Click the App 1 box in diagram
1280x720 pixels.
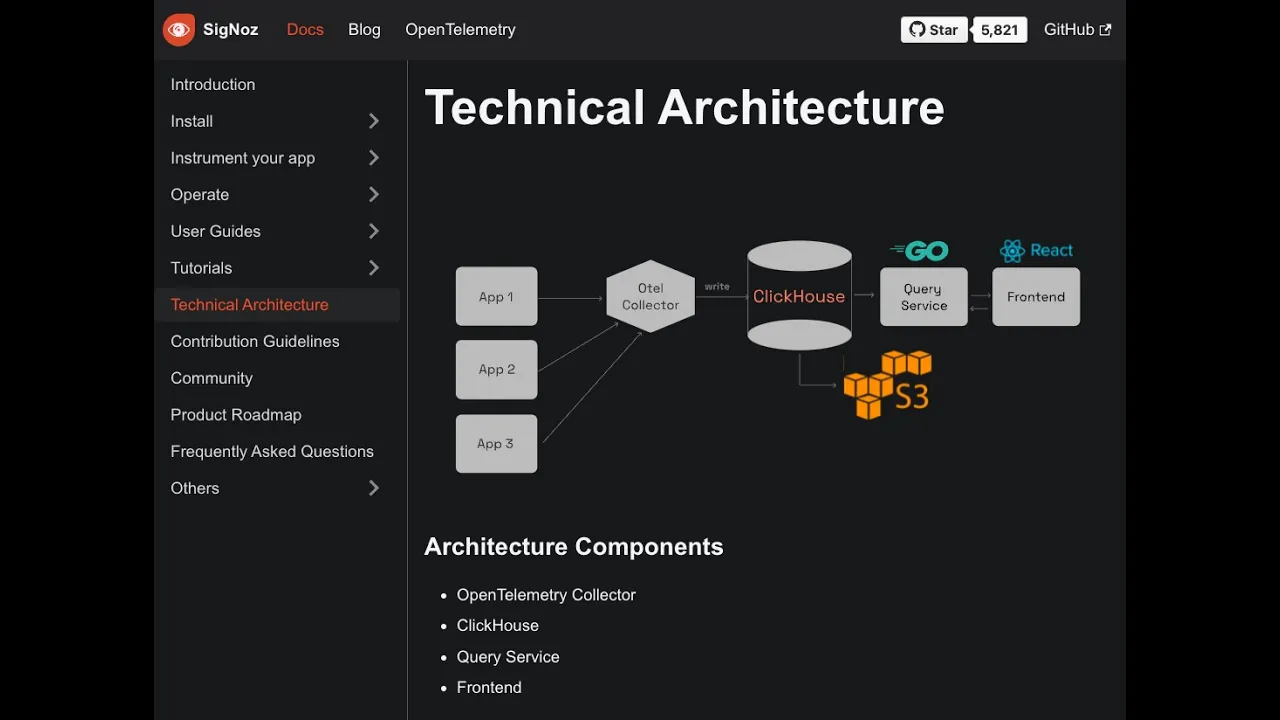point(496,296)
